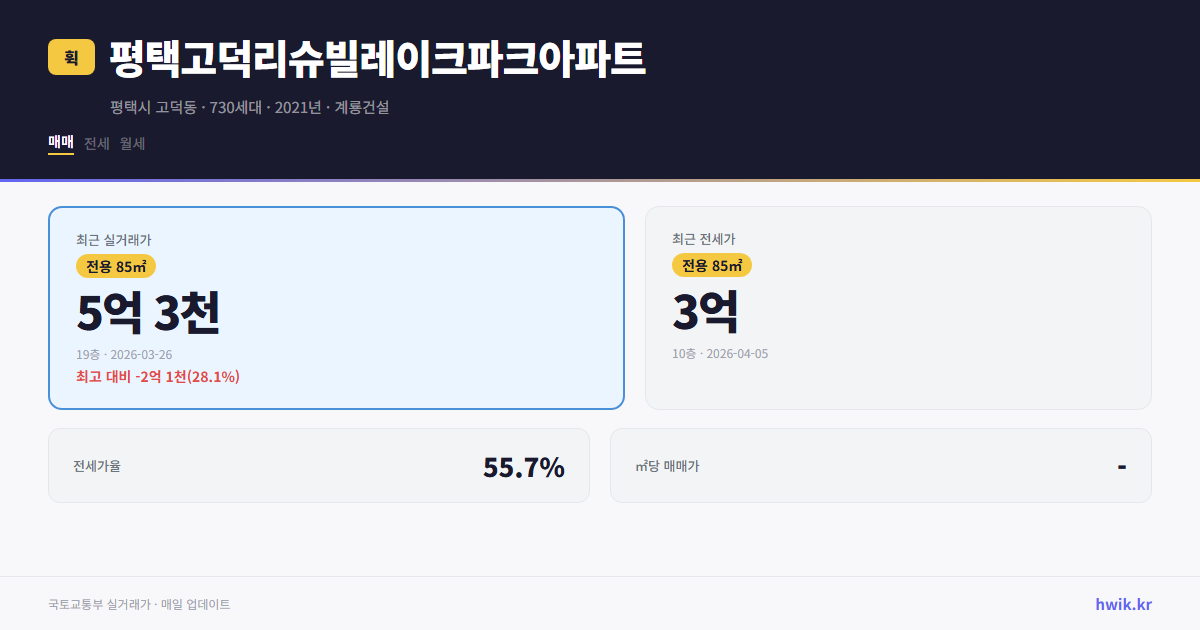Click the 평택시 고덕동 subtitle info

click(x=252, y=106)
